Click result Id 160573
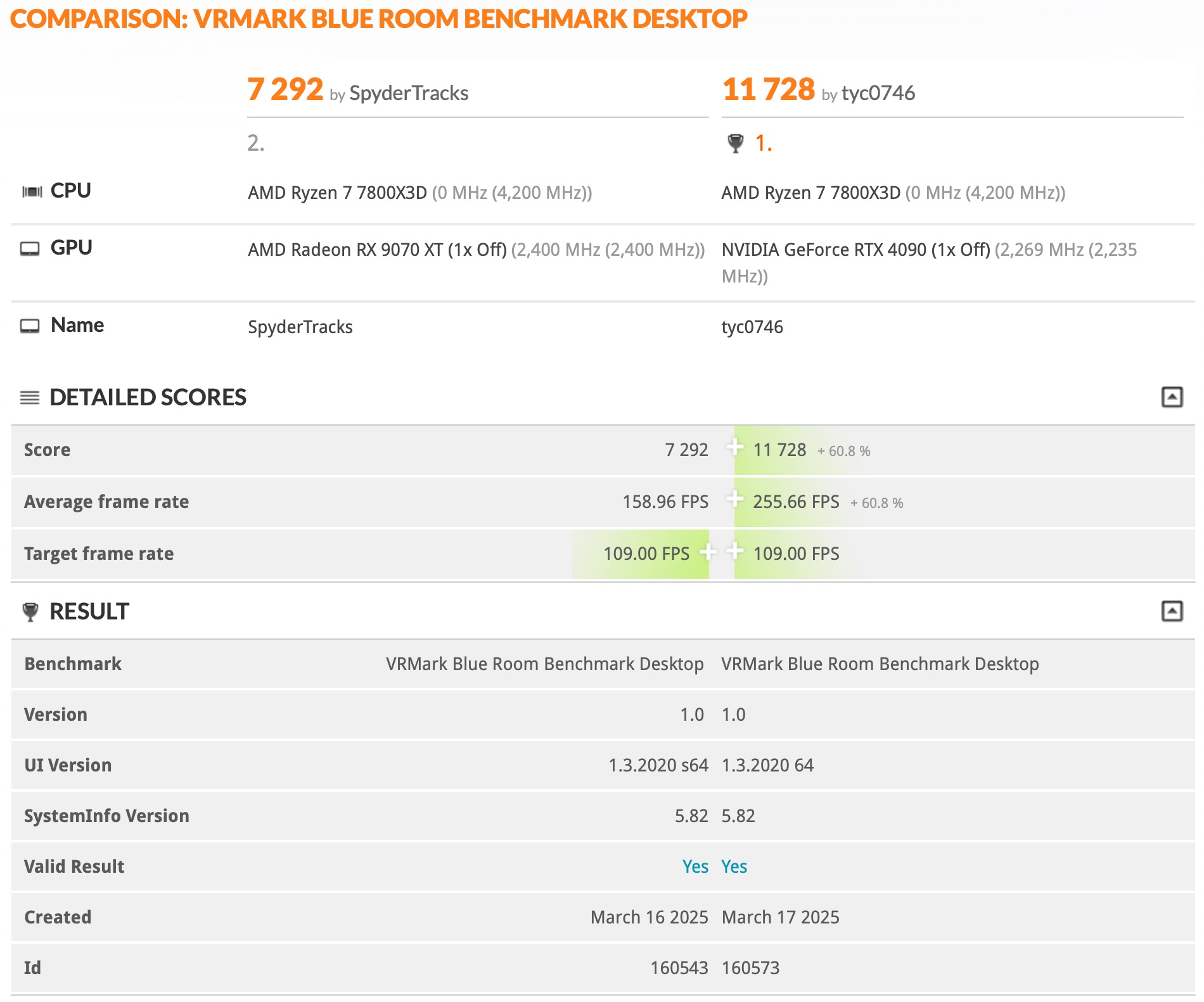 coord(751,968)
